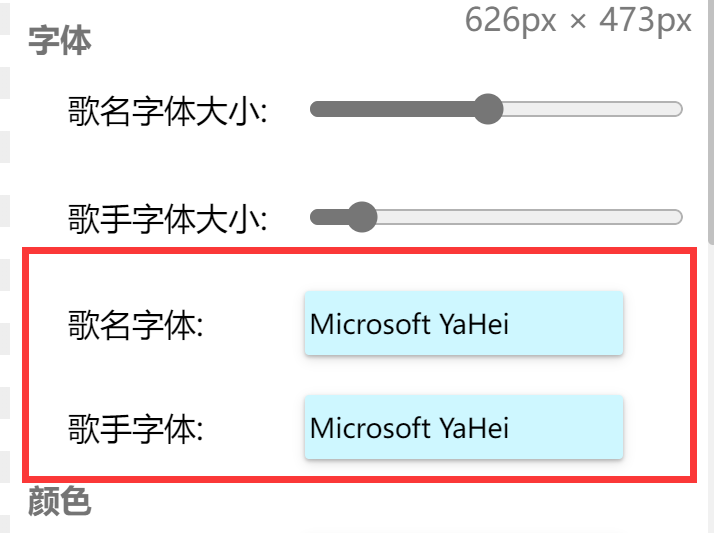This screenshot has width=714, height=533.
Task: Click Microsoft YaHei text in 歌手字体 field
Action: pos(409,428)
